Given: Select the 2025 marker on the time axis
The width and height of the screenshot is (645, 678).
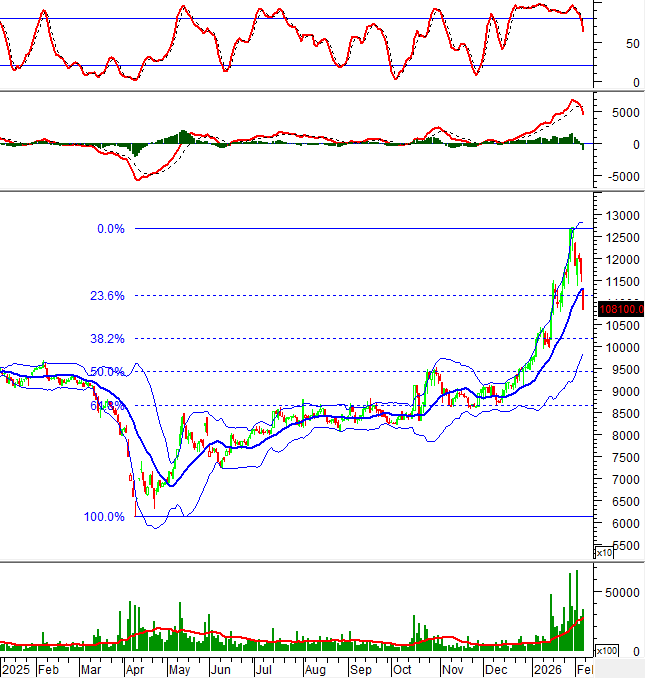Looking at the screenshot, I should point(16,668).
